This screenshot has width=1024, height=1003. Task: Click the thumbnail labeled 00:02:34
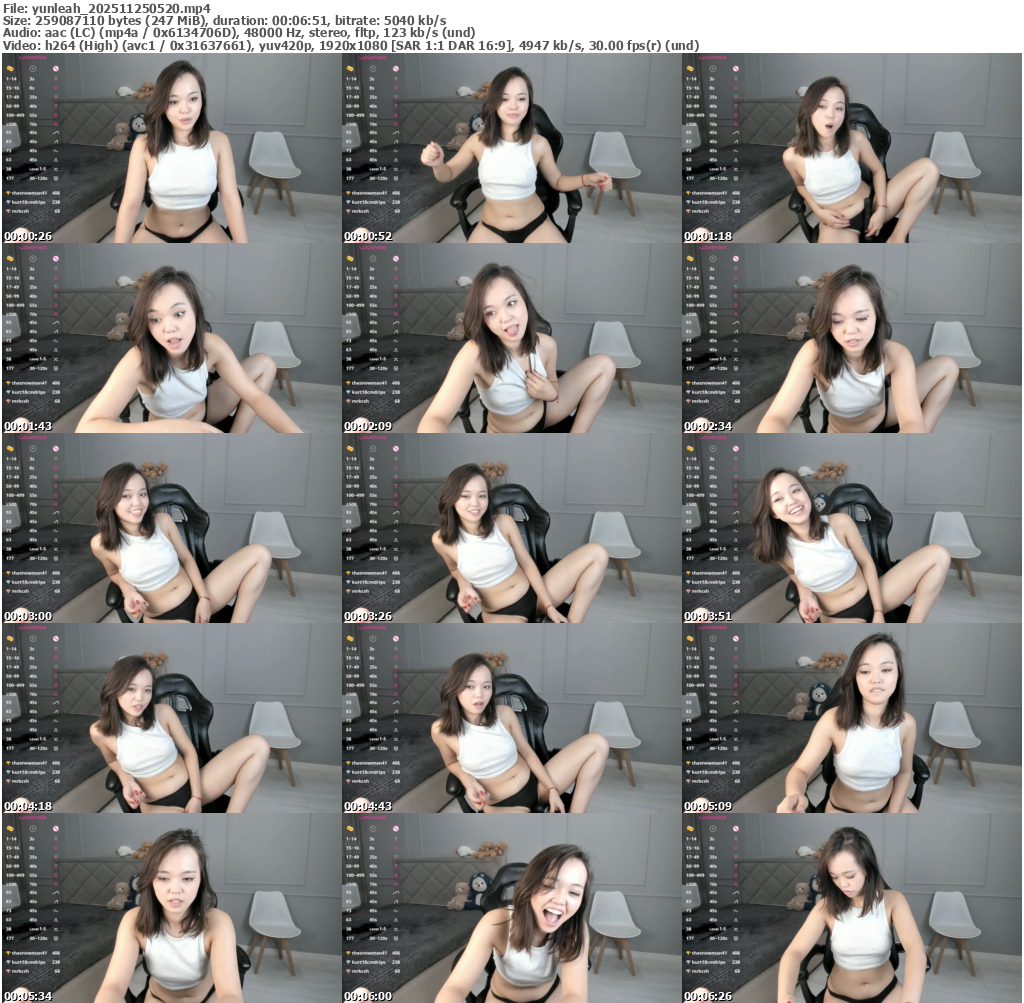coord(851,339)
